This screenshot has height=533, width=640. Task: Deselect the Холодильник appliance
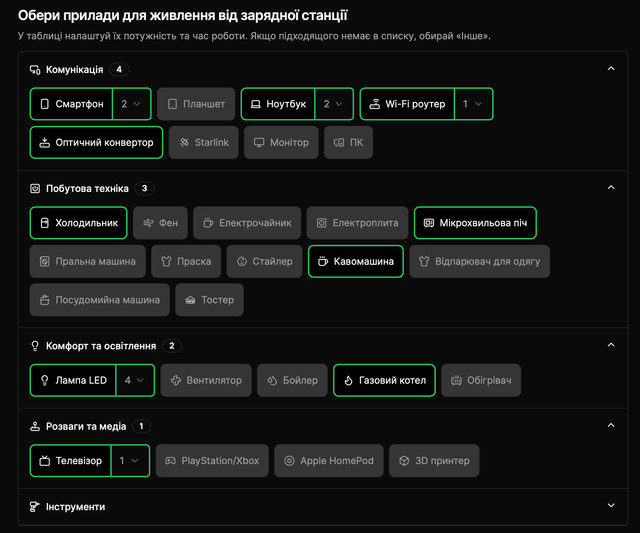coord(79,223)
